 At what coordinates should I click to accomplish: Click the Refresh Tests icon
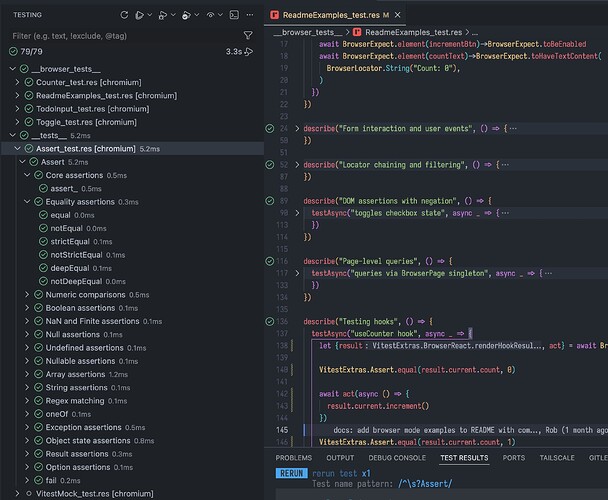[124, 15]
